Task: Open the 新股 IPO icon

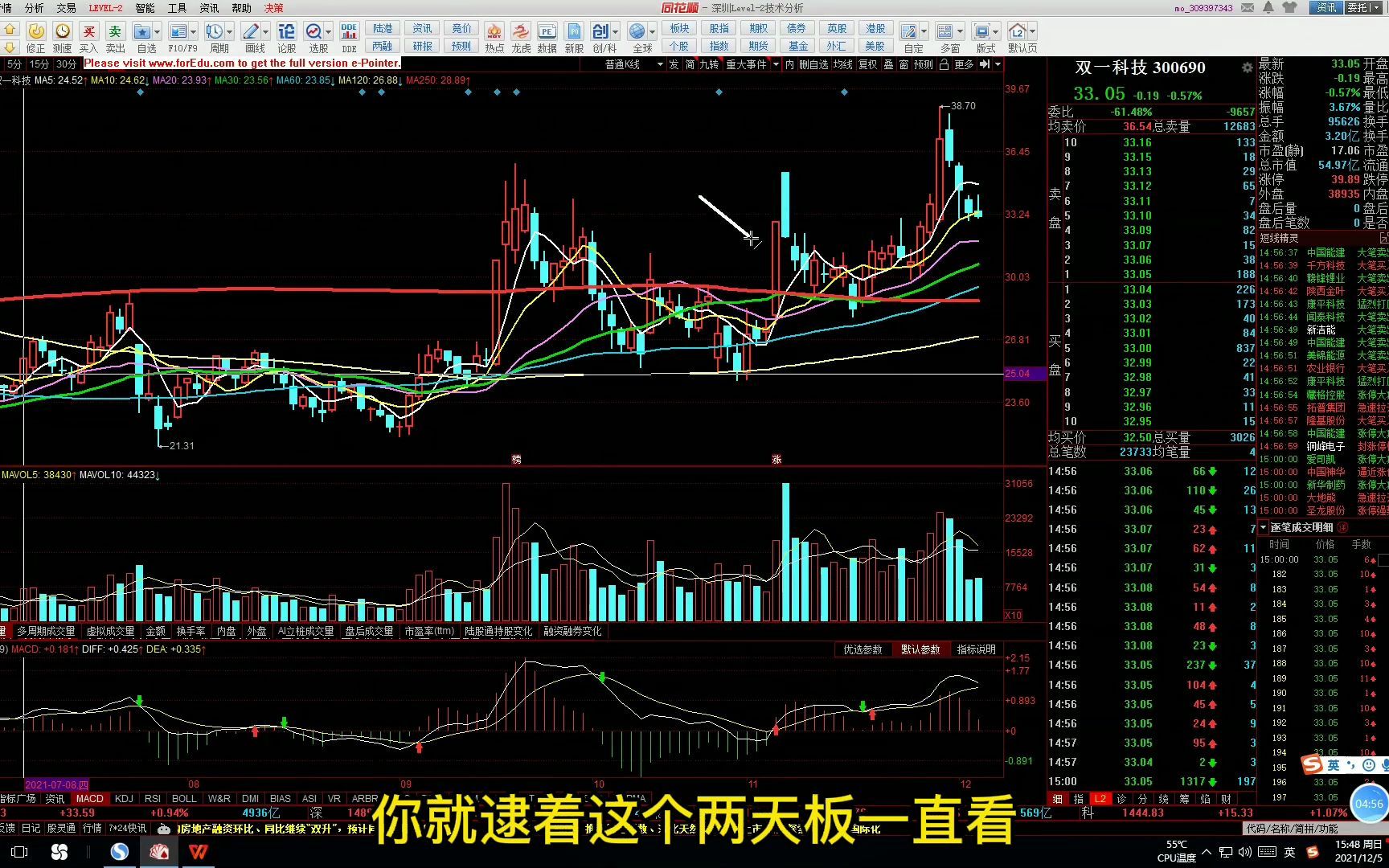Action: pyautogui.click(x=574, y=31)
